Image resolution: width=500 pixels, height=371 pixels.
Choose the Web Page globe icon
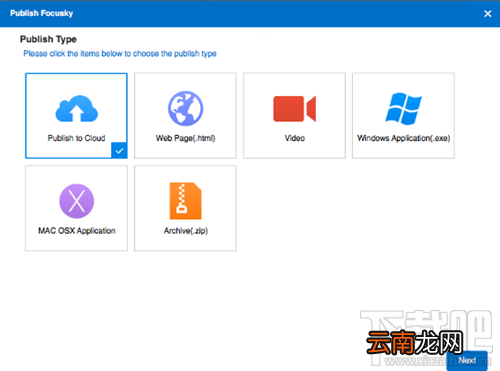click(185, 108)
